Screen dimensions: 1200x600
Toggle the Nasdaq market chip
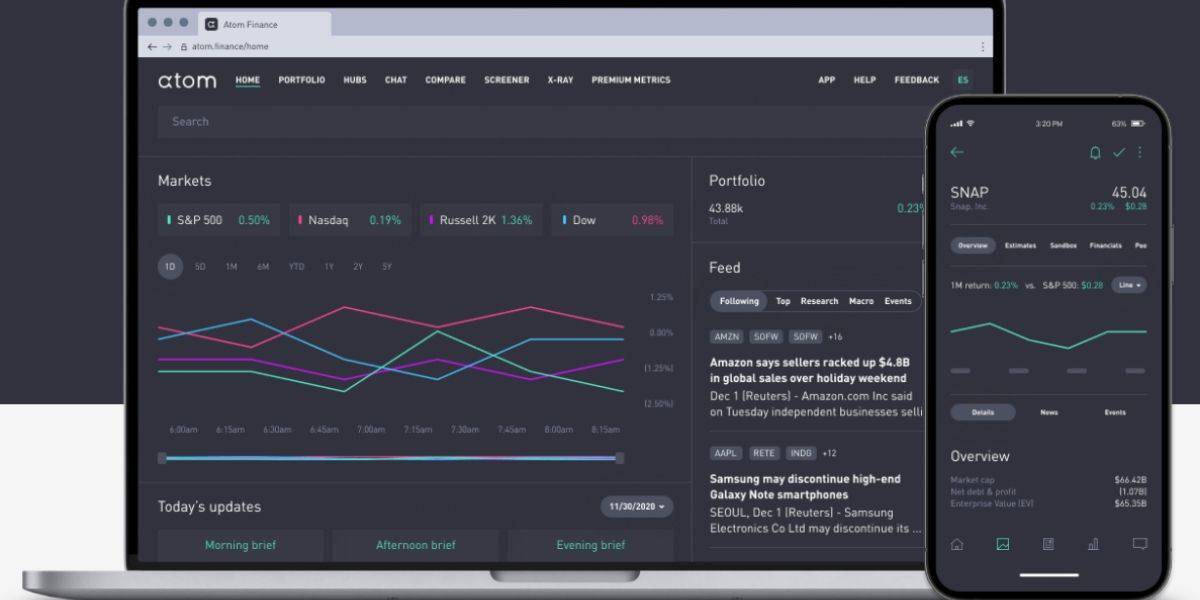350,220
